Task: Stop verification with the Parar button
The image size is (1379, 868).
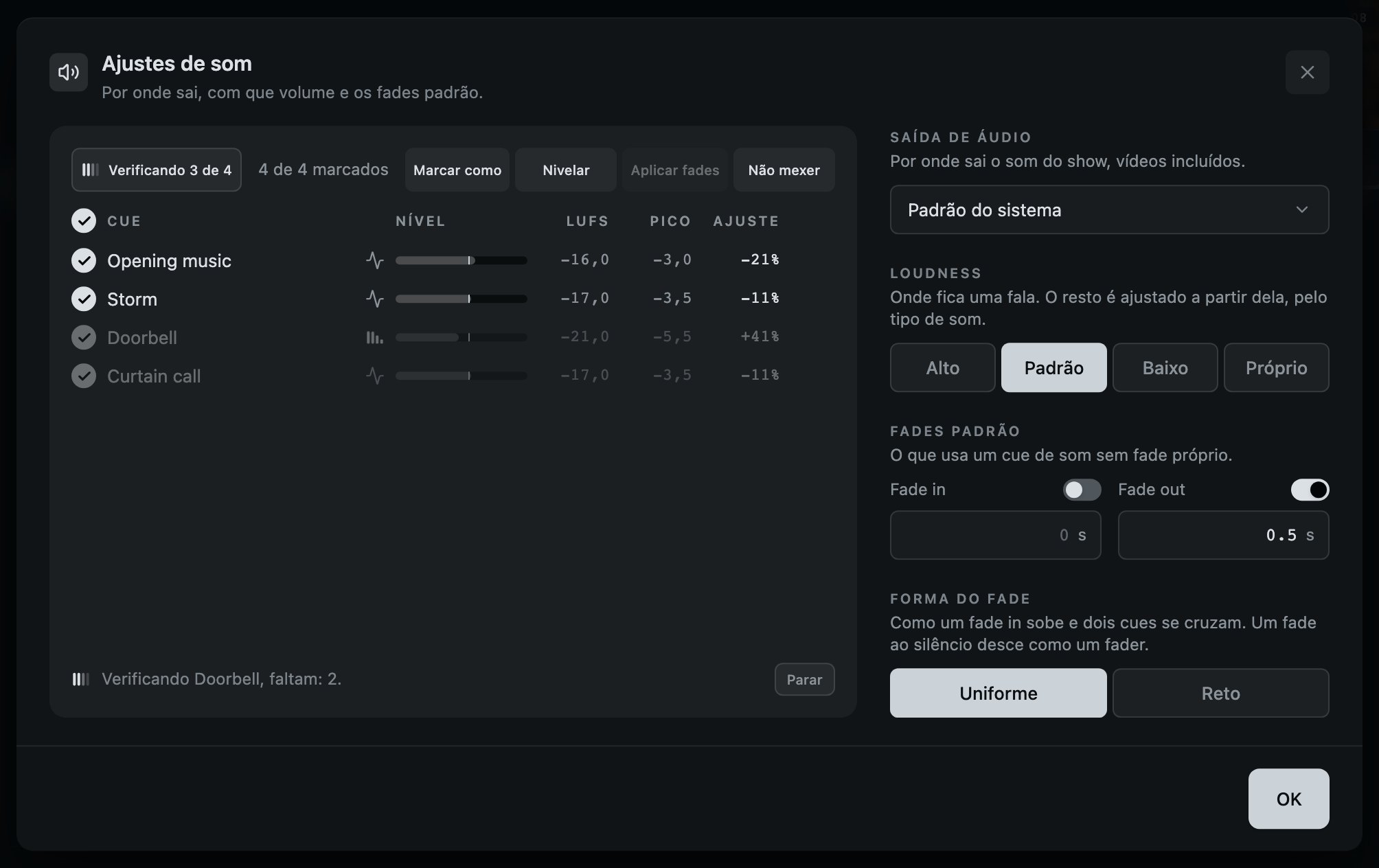Action: (804, 679)
